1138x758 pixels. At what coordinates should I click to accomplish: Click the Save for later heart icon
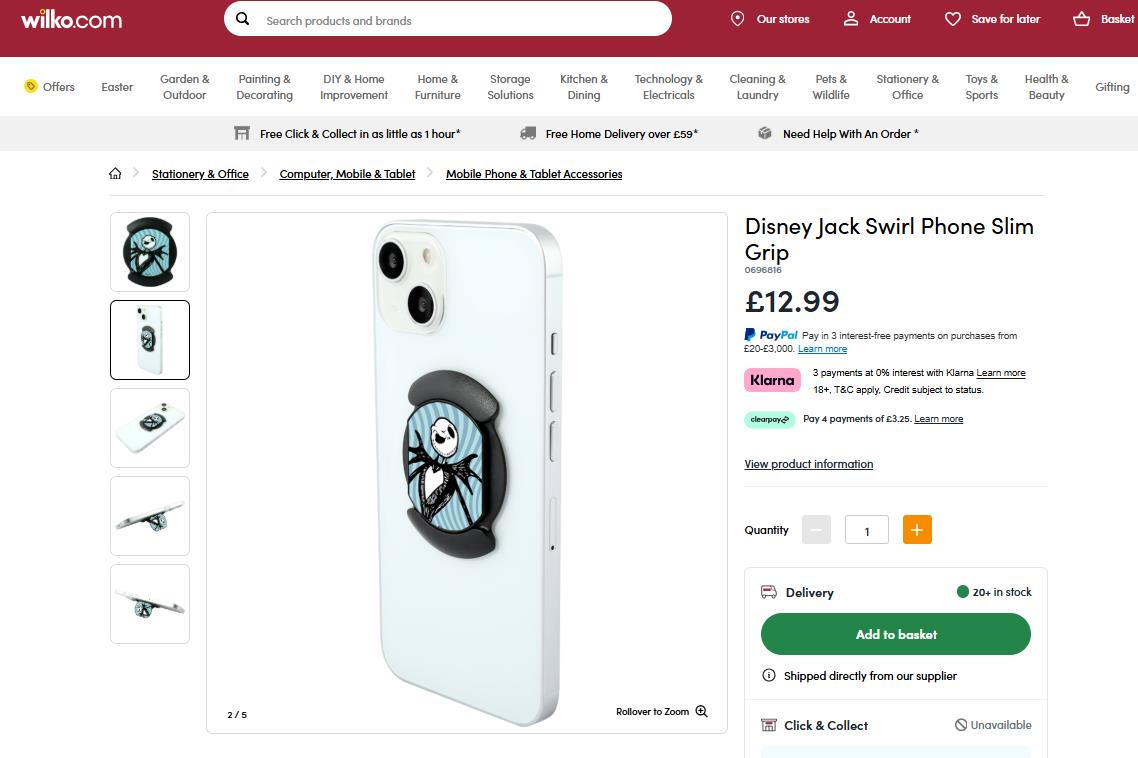pos(953,19)
